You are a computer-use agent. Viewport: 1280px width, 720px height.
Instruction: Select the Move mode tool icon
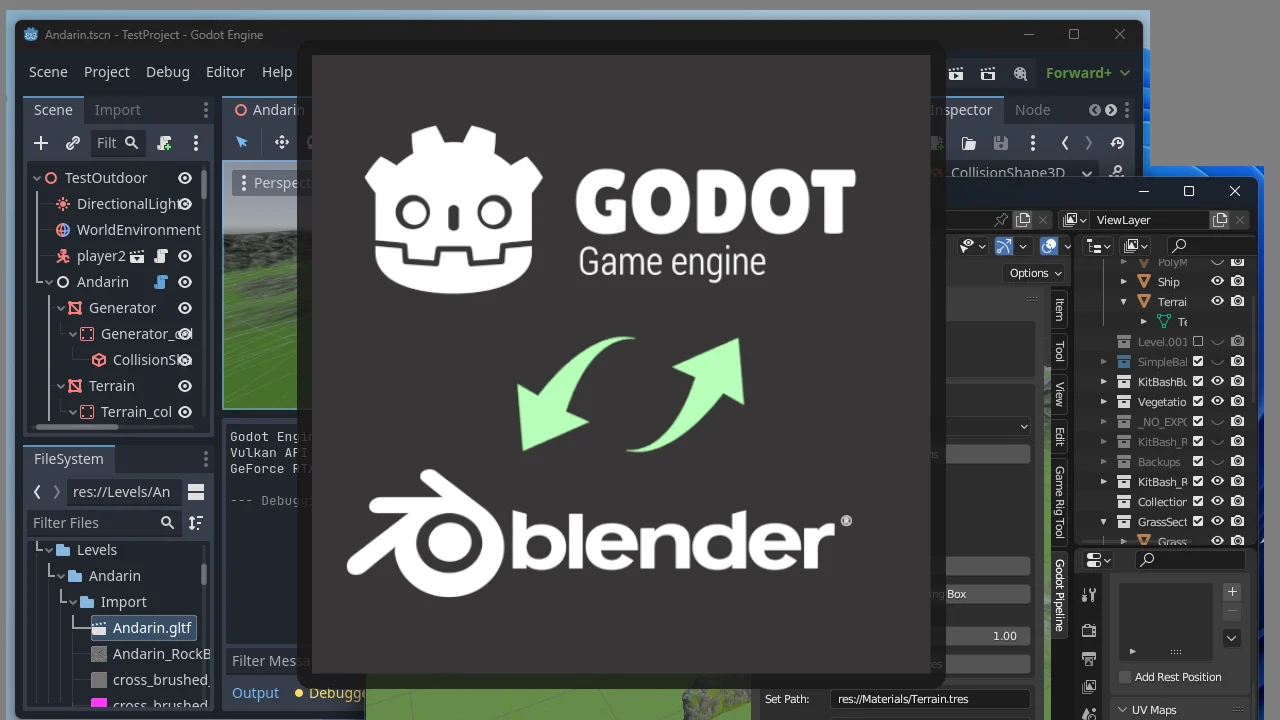(281, 143)
